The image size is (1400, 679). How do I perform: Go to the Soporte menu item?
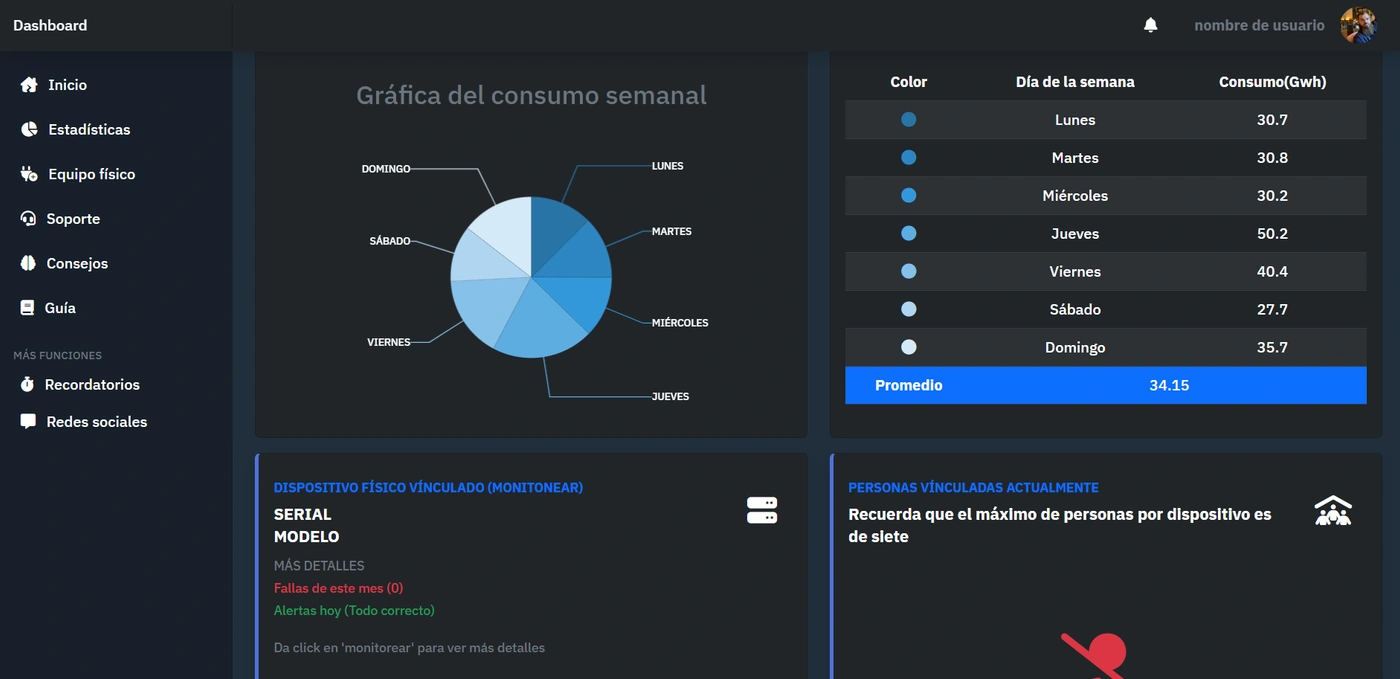click(73, 218)
